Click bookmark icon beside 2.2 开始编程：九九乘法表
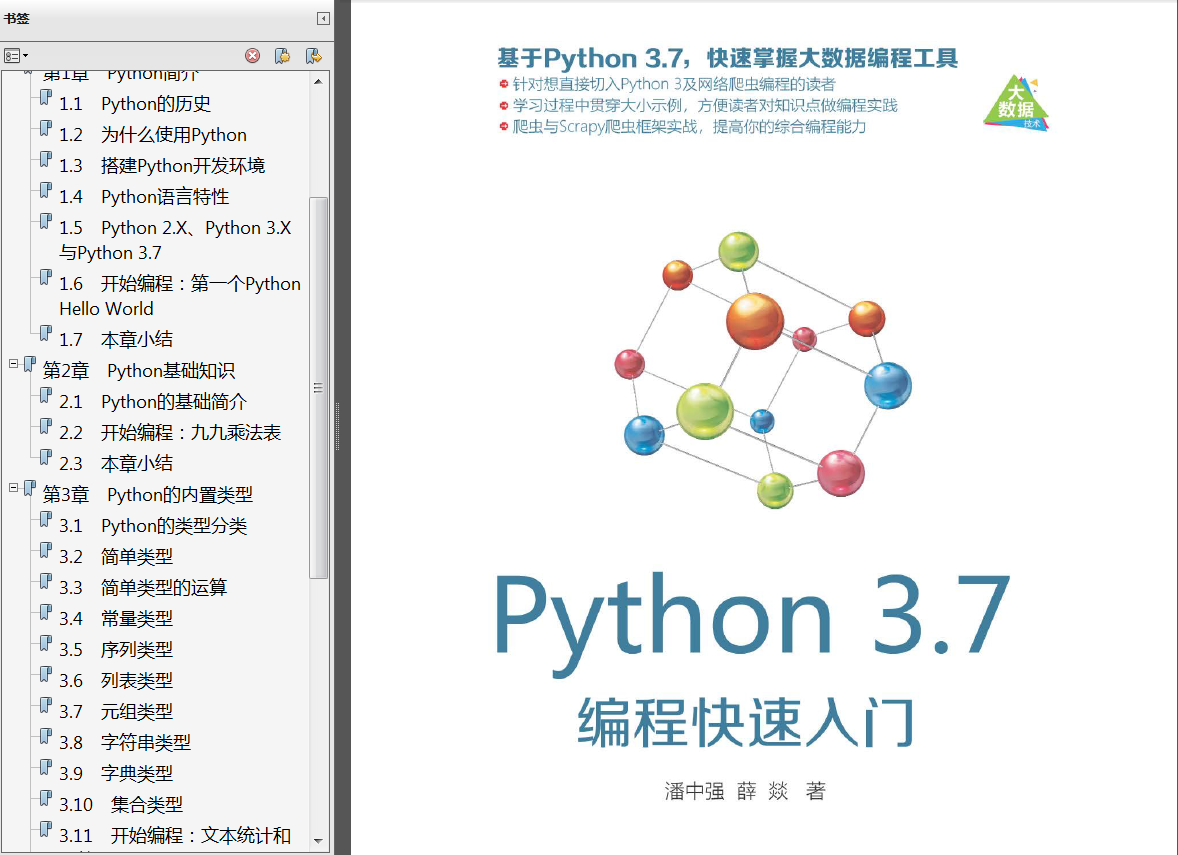The image size is (1178, 855). (x=46, y=427)
